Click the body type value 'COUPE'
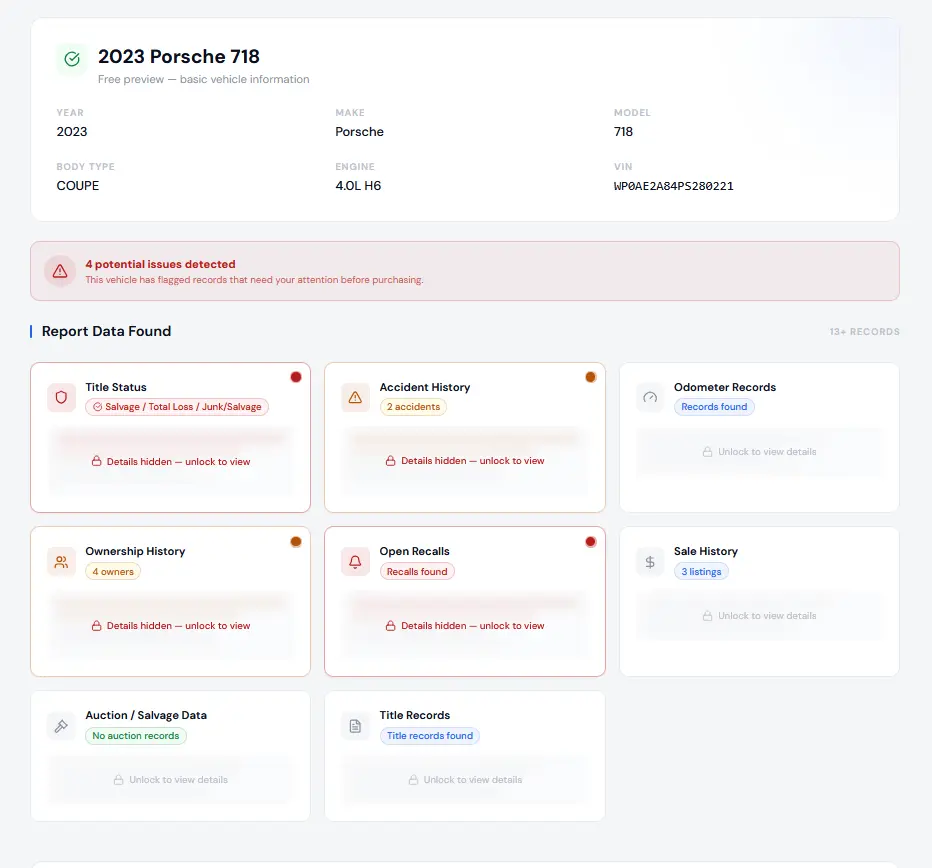Viewport: 932px width, 868px height. tap(78, 185)
